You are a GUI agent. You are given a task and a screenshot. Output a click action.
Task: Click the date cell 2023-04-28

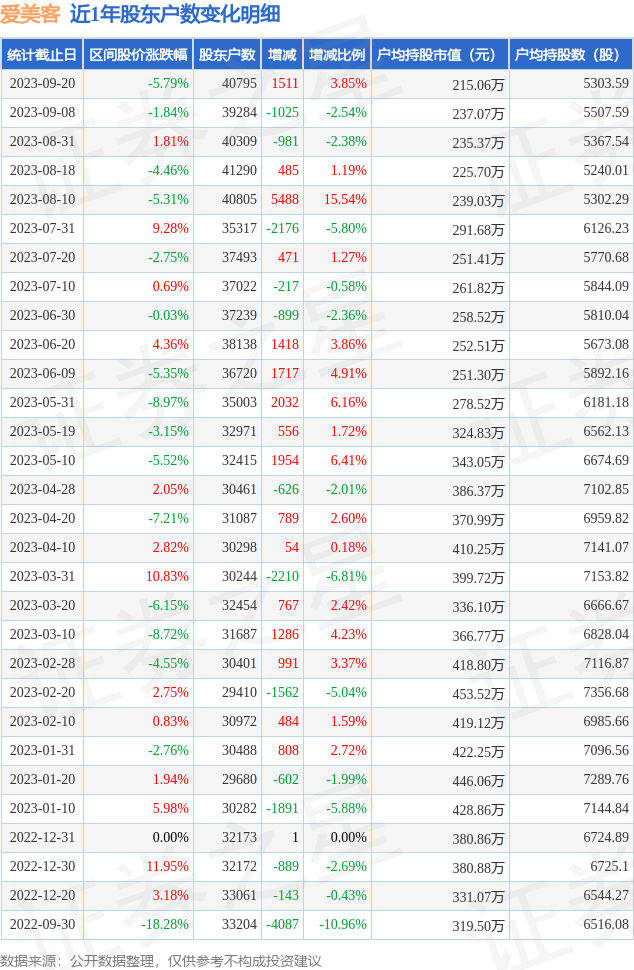pyautogui.click(x=42, y=489)
